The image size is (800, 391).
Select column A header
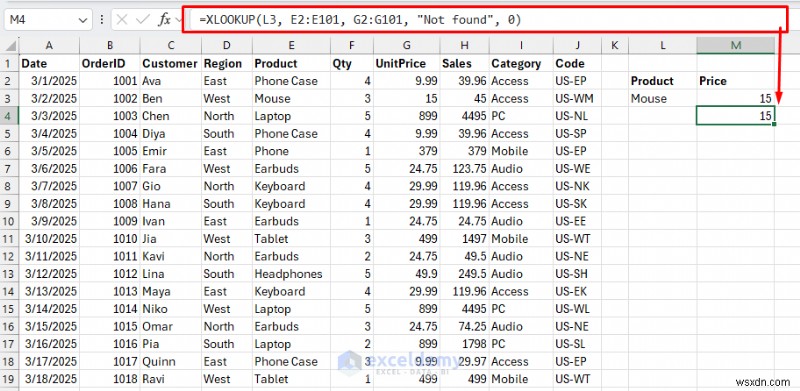point(49,46)
